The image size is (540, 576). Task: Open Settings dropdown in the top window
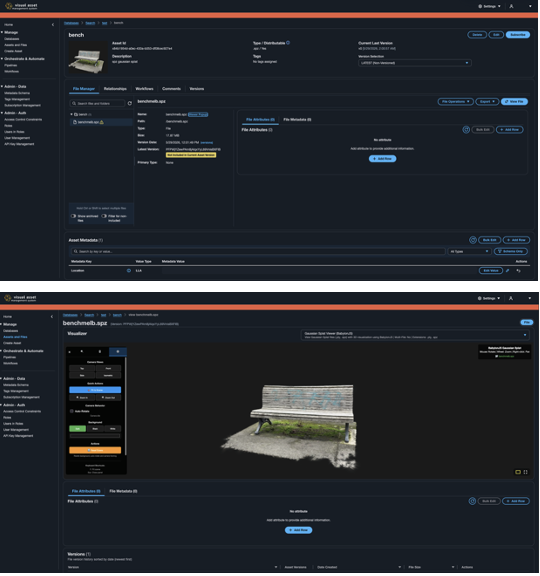point(489,6)
